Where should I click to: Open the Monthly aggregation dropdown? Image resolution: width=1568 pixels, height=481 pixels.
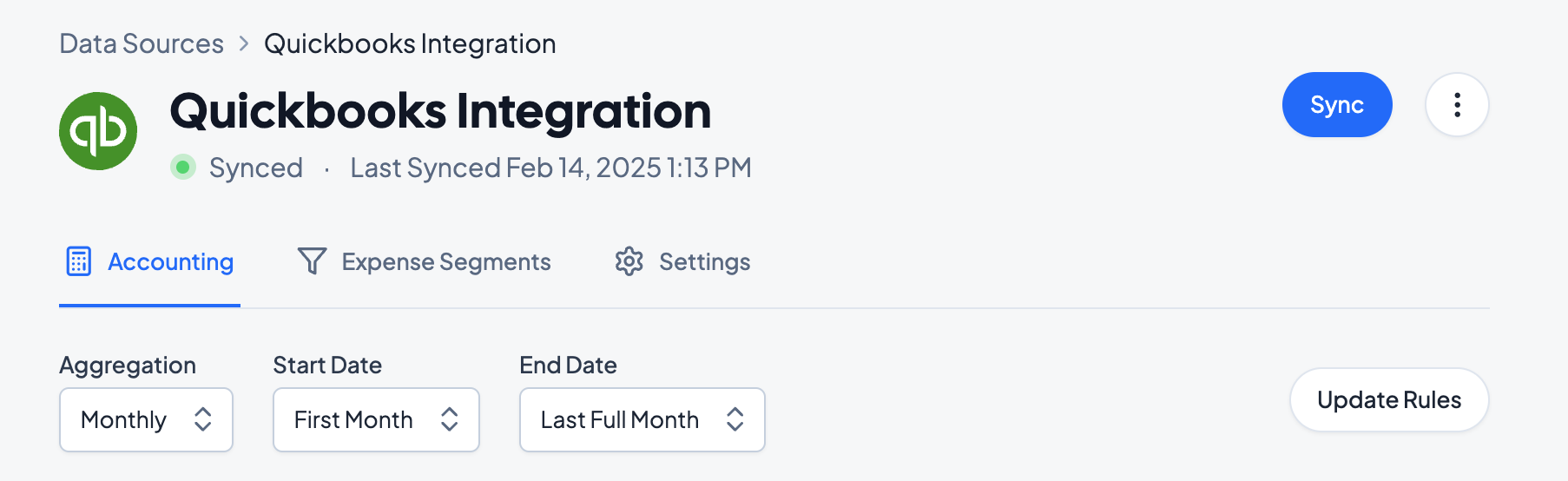146,419
